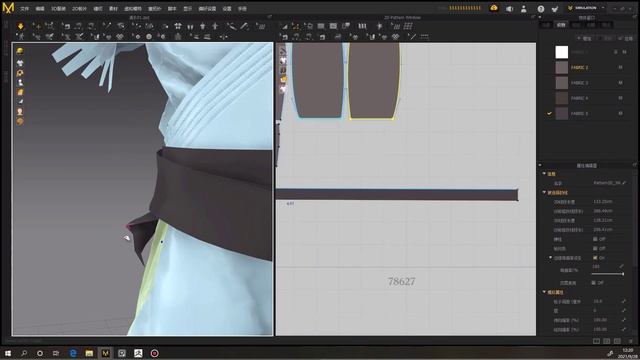Open the user account icon
Image resolution: width=640 pixels, height=360 pixels.
point(524,9)
